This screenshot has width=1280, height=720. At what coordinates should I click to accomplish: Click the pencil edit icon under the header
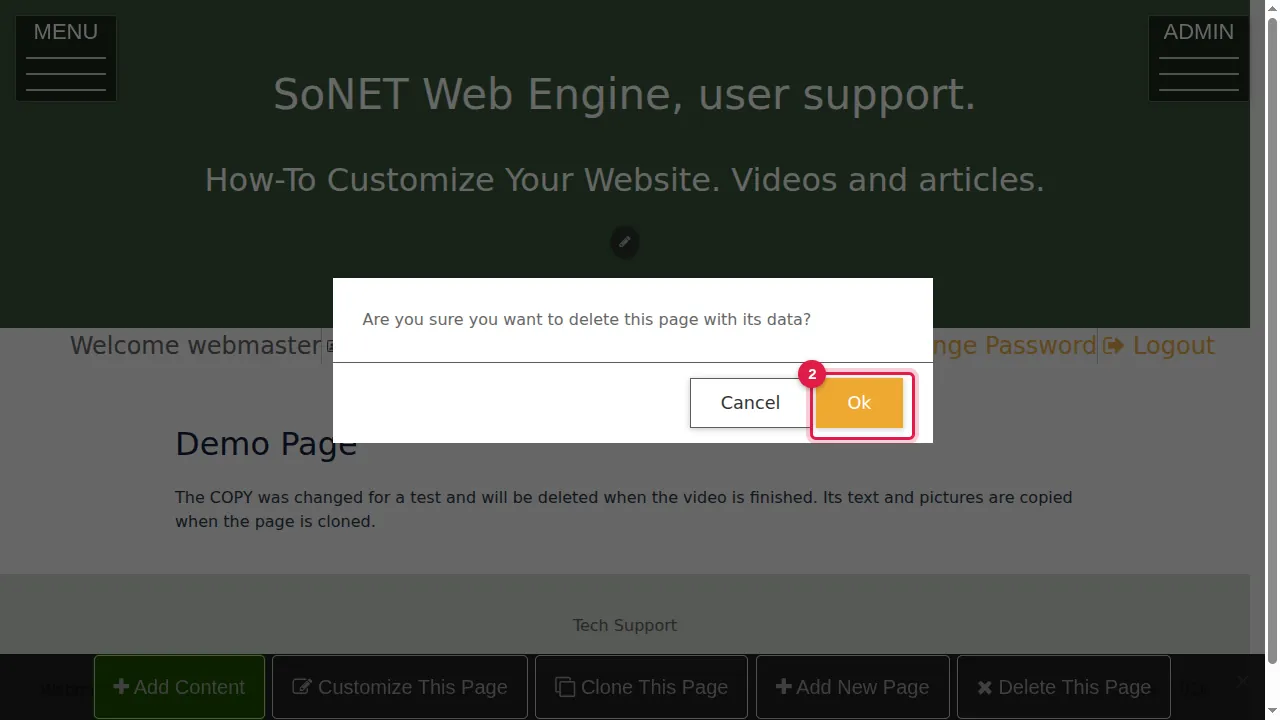click(x=624, y=242)
